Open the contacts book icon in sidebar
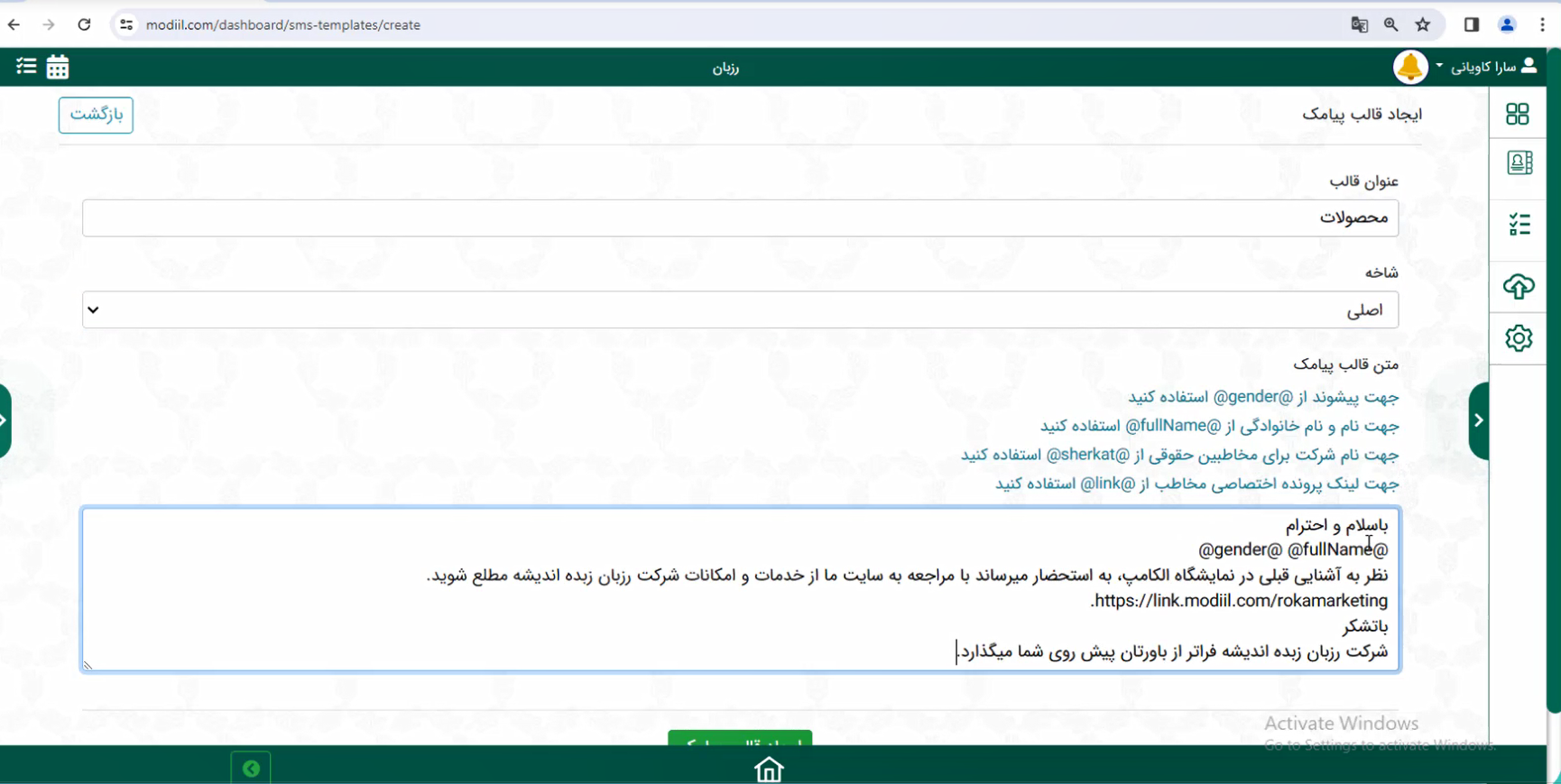1561x784 pixels. pyautogui.click(x=1519, y=163)
